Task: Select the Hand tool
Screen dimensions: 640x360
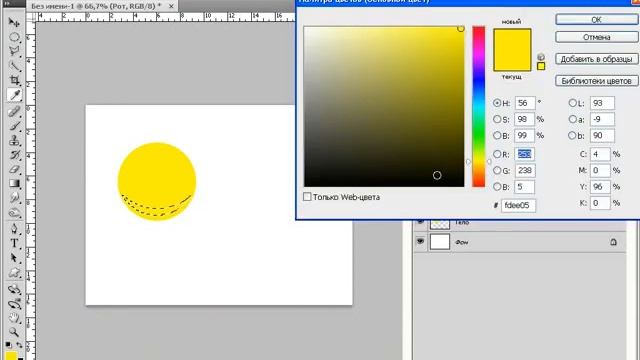Action: tap(14, 318)
